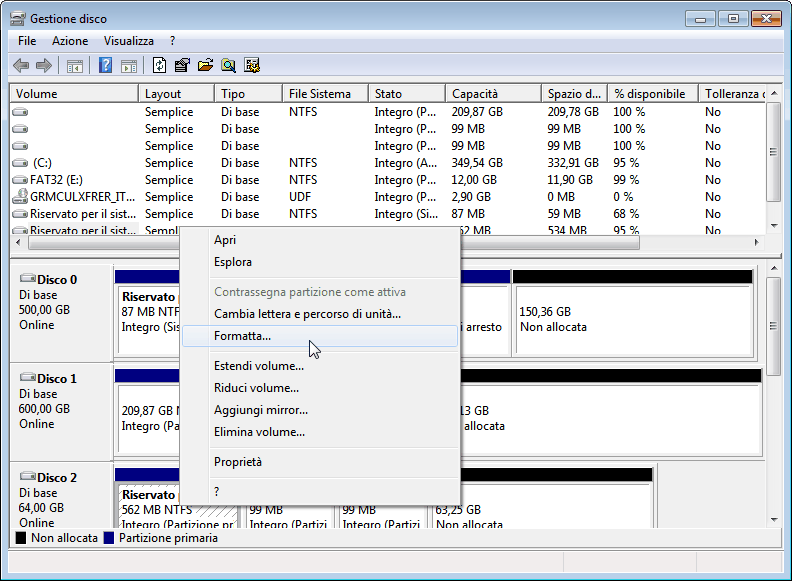Open the Properties toolbar icon
This screenshot has height=581, width=792.
pyautogui.click(x=182, y=66)
